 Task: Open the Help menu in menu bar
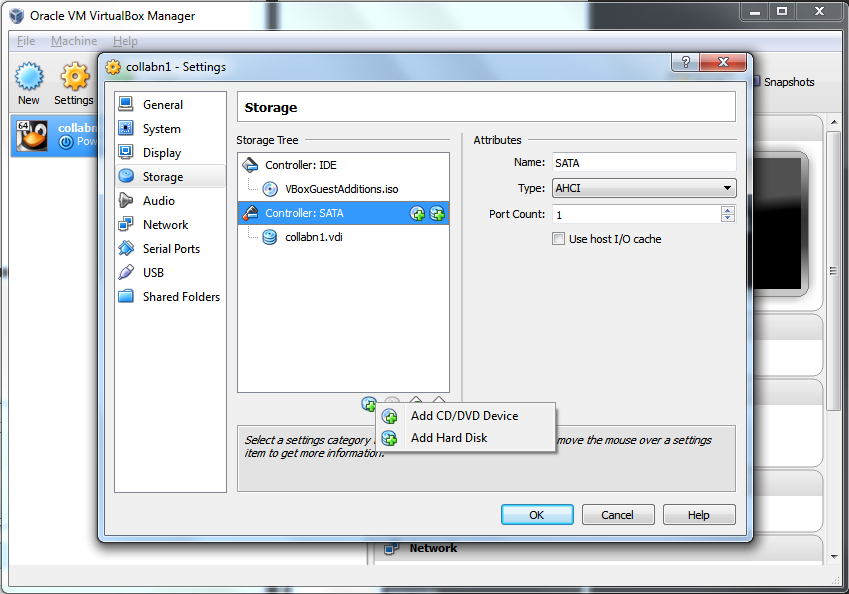click(x=125, y=41)
